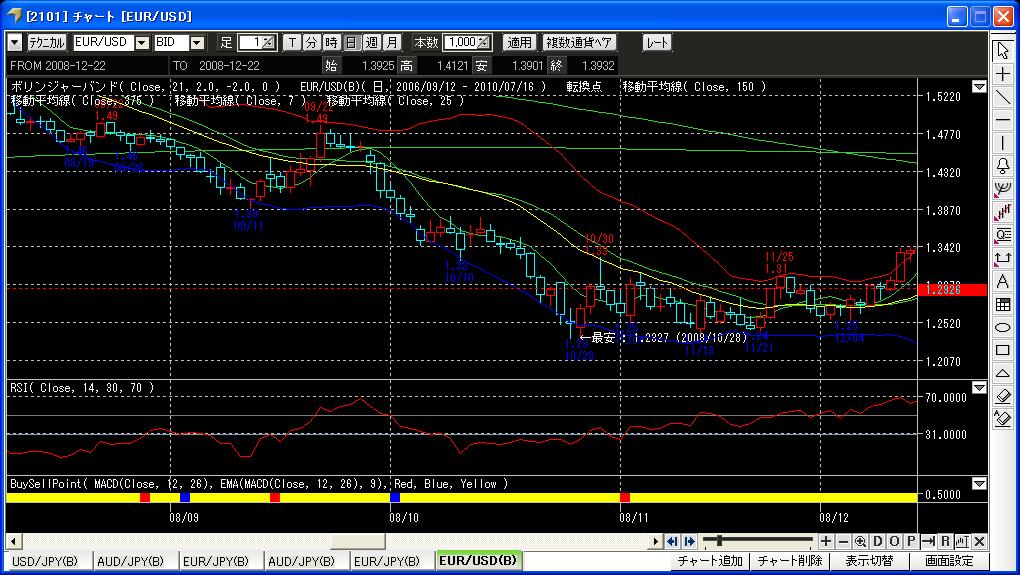Click the horizontal chart scrollbar thumb

point(358,541)
